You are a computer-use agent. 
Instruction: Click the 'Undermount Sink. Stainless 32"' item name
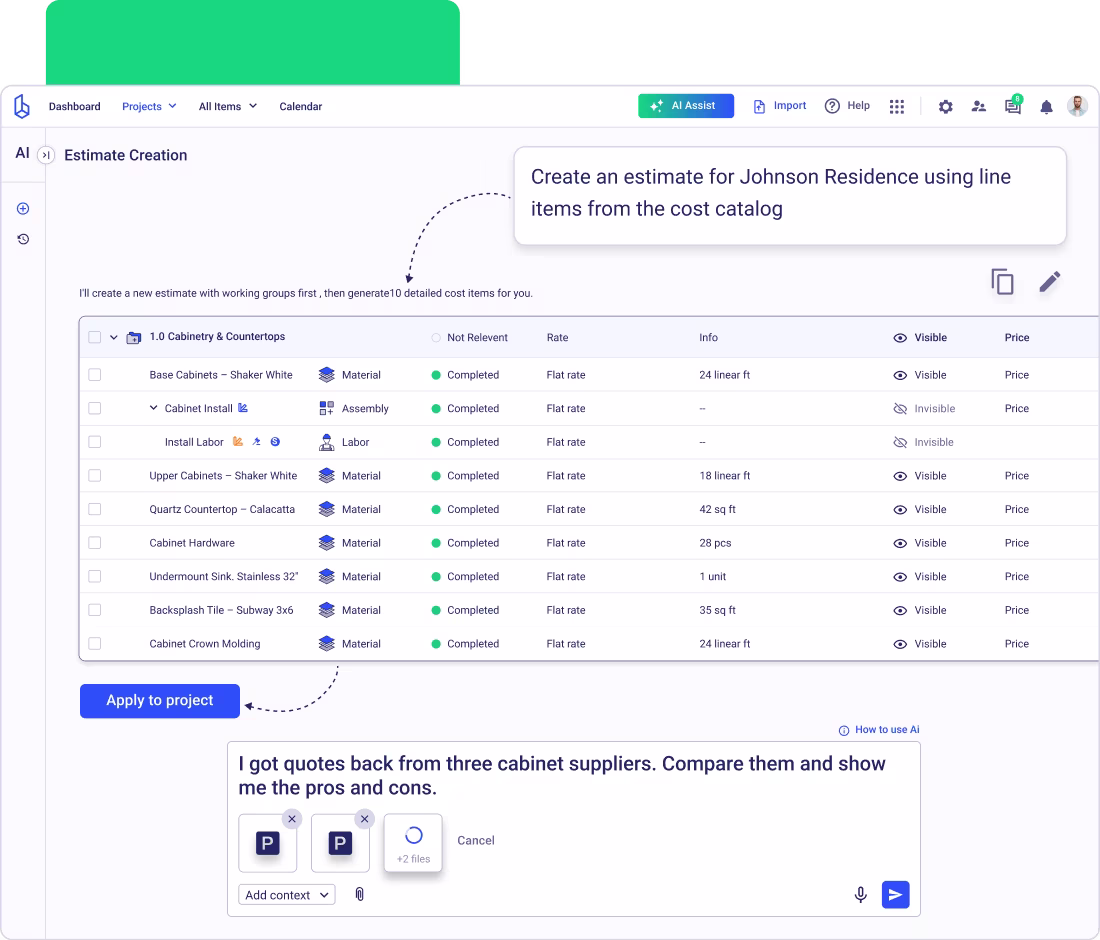pyautogui.click(x=224, y=577)
